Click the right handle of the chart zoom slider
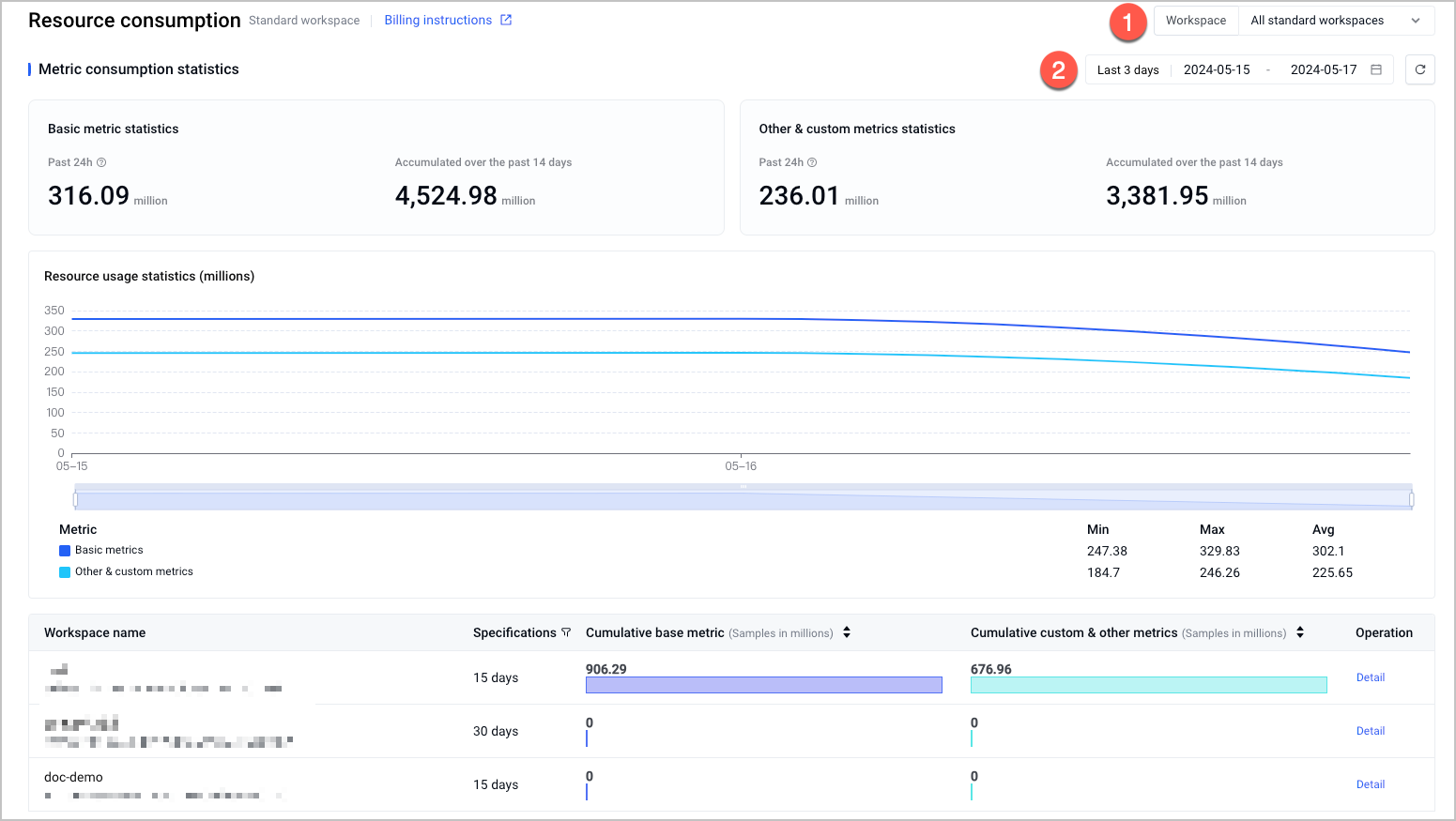The image size is (1456, 821). point(1412,499)
